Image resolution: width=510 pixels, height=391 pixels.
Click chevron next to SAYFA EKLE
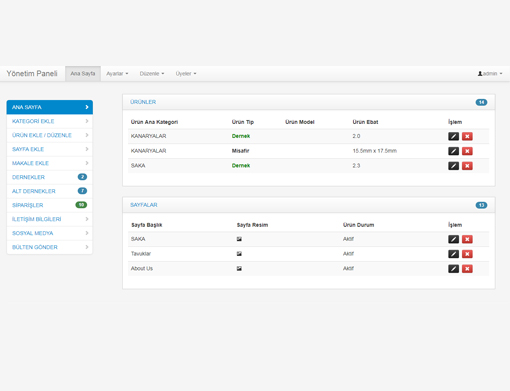pyautogui.click(x=87, y=149)
